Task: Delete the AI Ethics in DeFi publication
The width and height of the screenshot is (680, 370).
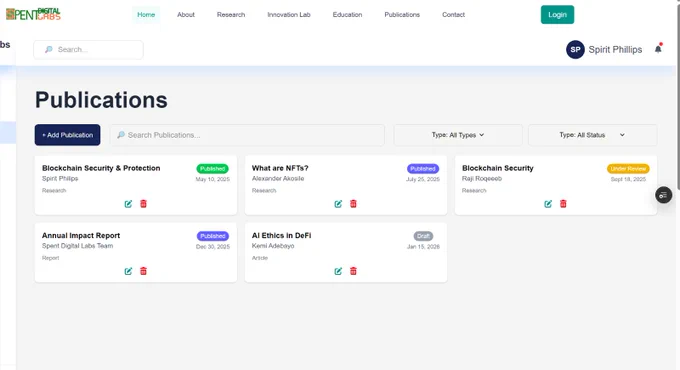Action: click(353, 271)
